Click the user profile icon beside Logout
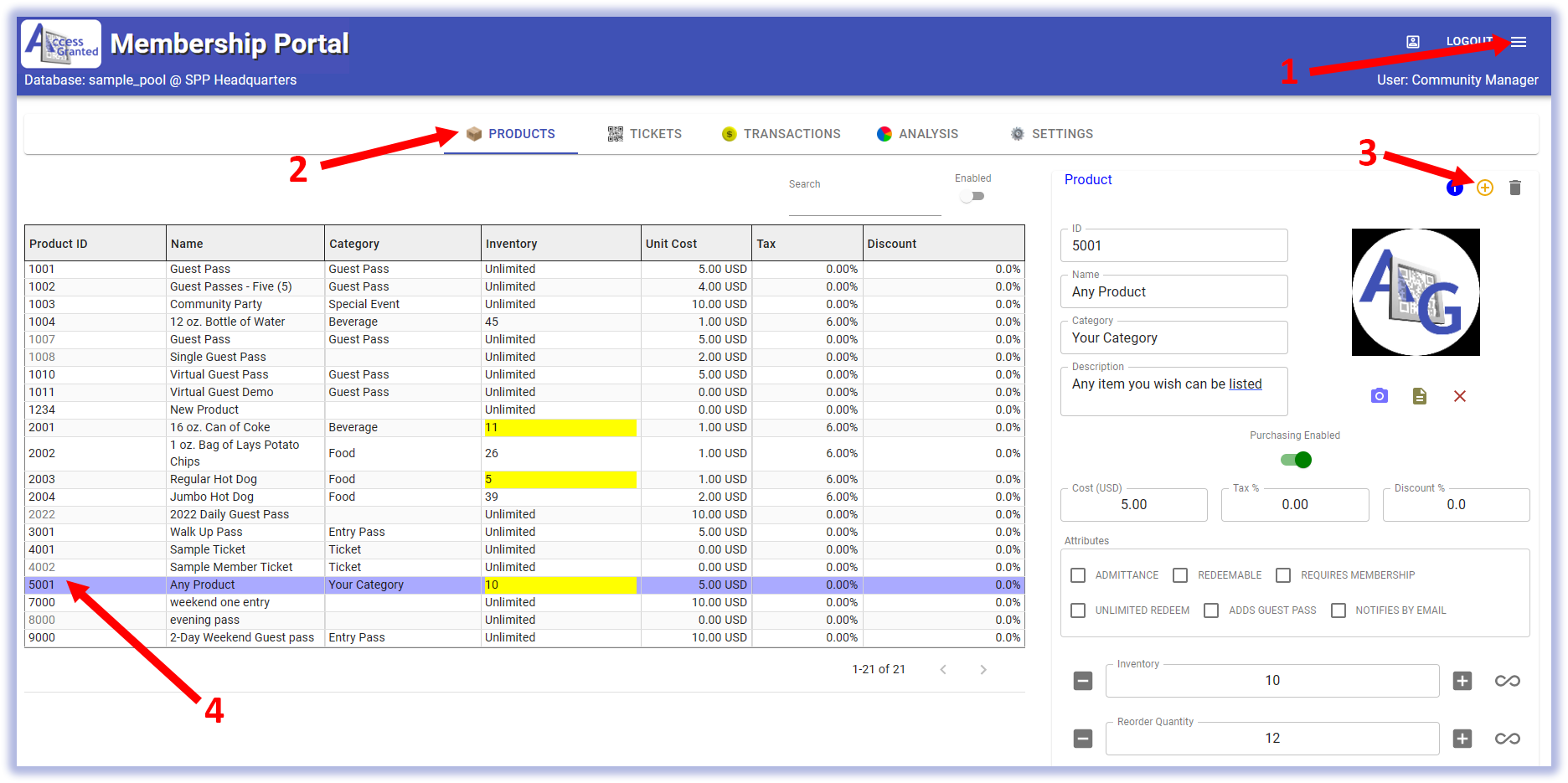This screenshot has width=1568, height=783. [1413, 42]
